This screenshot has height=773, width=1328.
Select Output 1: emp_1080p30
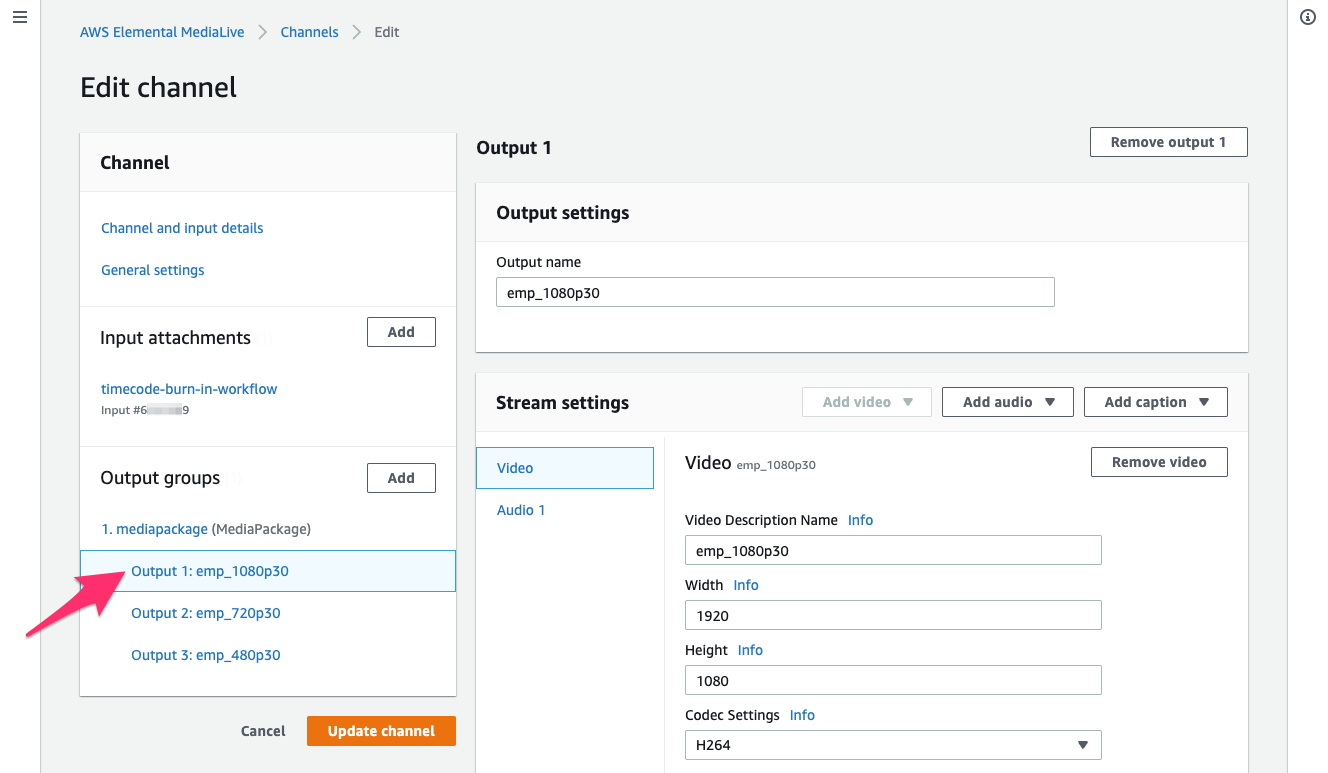[268, 571]
